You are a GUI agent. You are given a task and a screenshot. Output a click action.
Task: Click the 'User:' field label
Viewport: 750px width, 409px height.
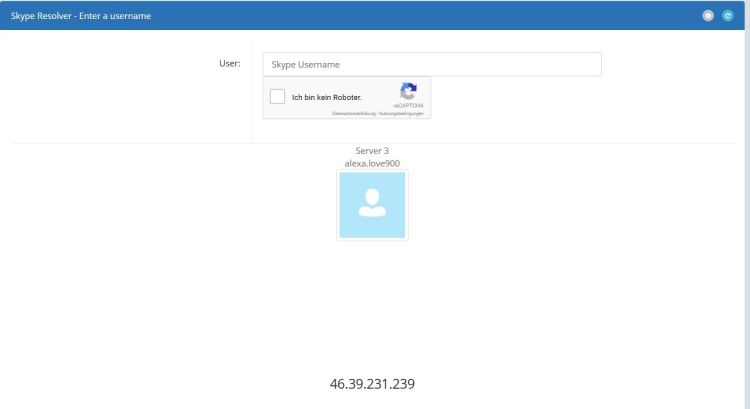(x=230, y=63)
